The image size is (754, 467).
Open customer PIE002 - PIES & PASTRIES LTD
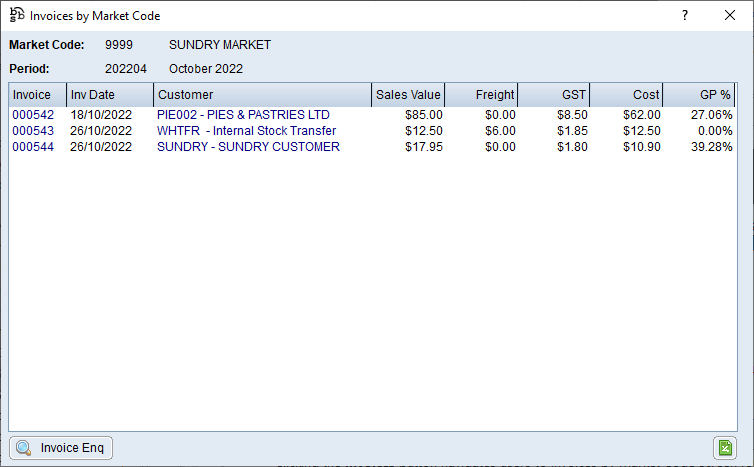(x=243, y=115)
